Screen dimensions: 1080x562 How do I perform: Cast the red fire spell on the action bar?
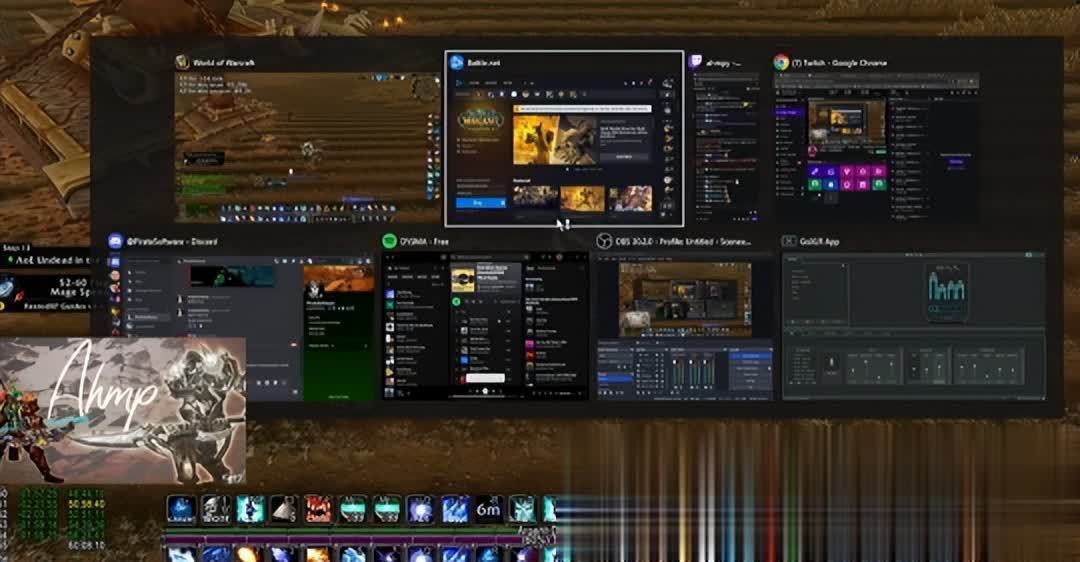coord(318,509)
